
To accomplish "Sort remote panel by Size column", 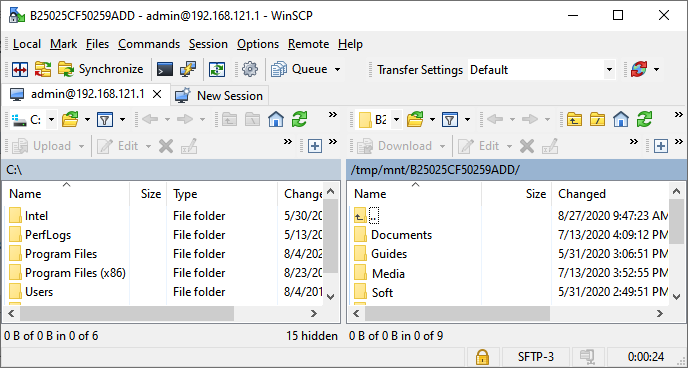I will click(516, 194).
